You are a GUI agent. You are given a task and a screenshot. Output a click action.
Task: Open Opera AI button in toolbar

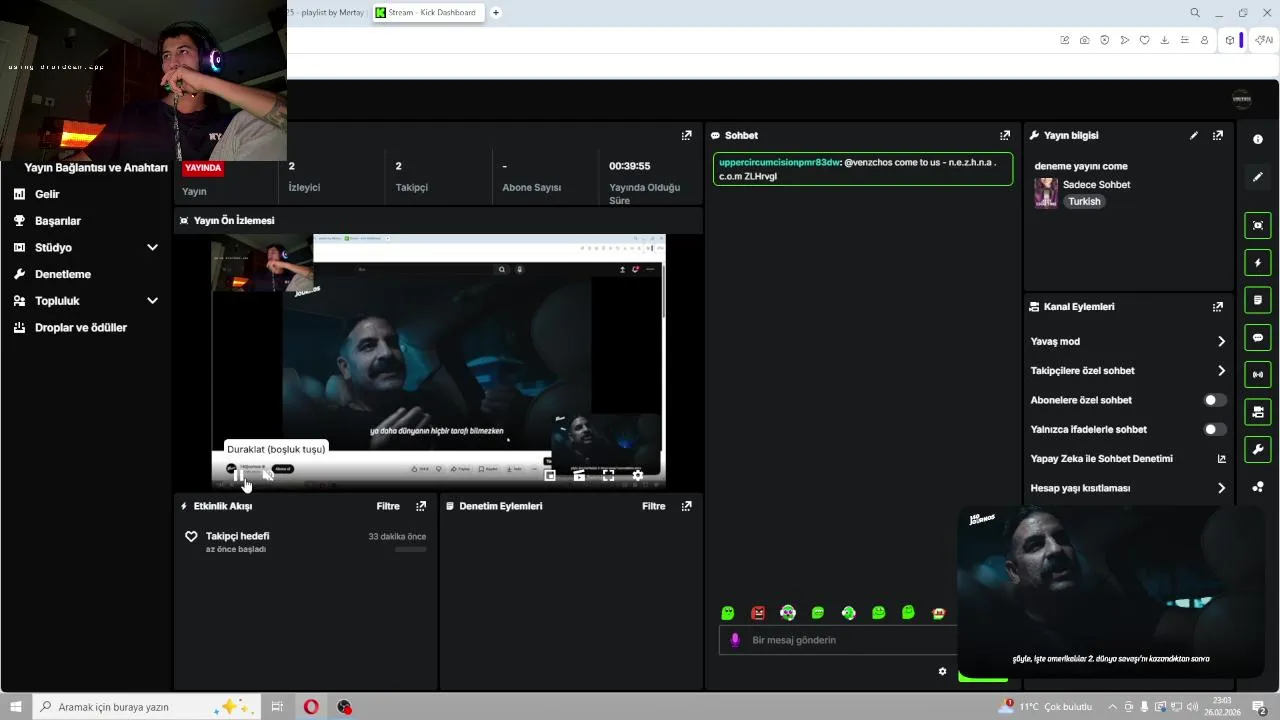point(1263,40)
